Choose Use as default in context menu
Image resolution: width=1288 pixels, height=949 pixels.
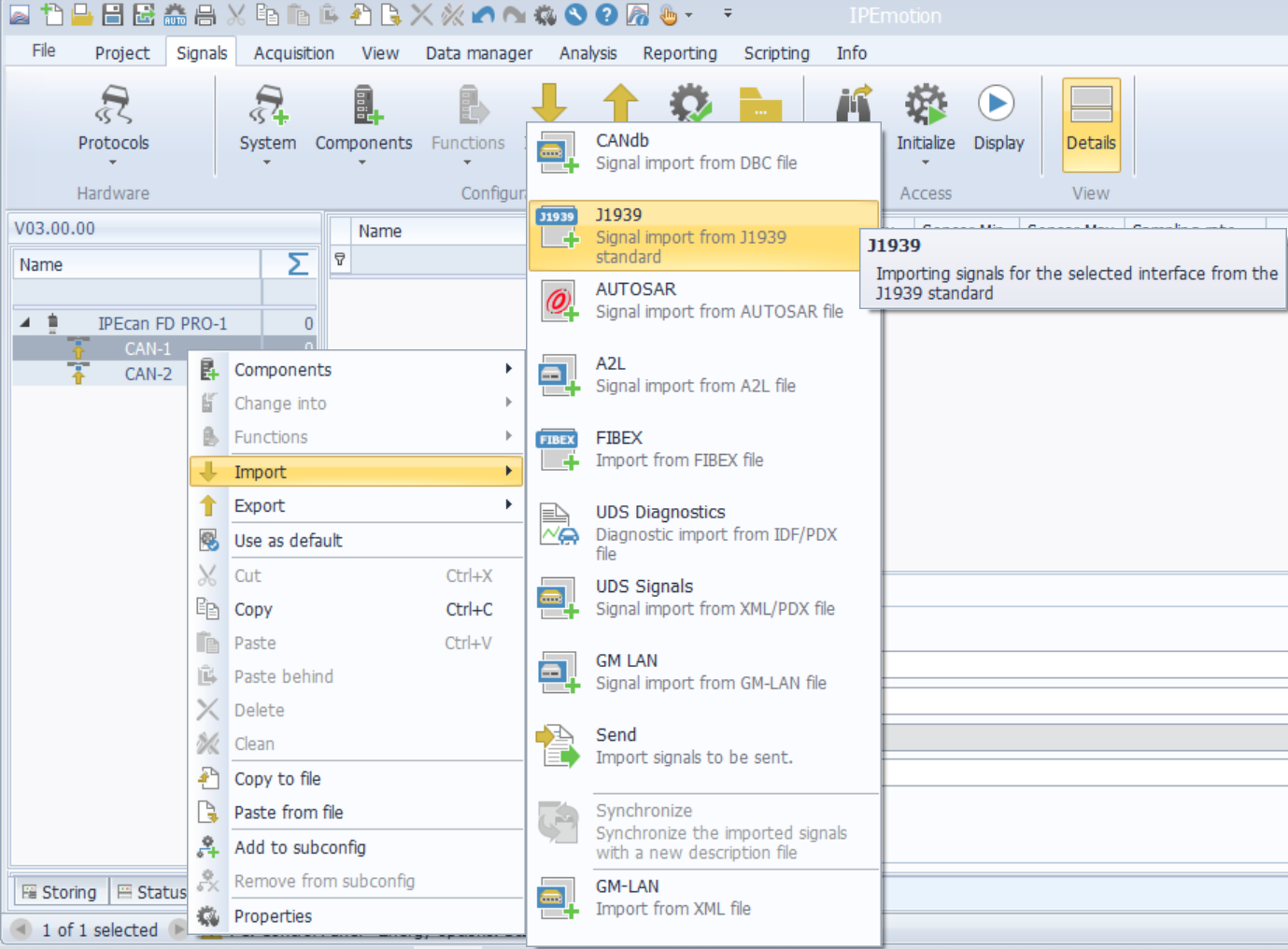[356, 541]
